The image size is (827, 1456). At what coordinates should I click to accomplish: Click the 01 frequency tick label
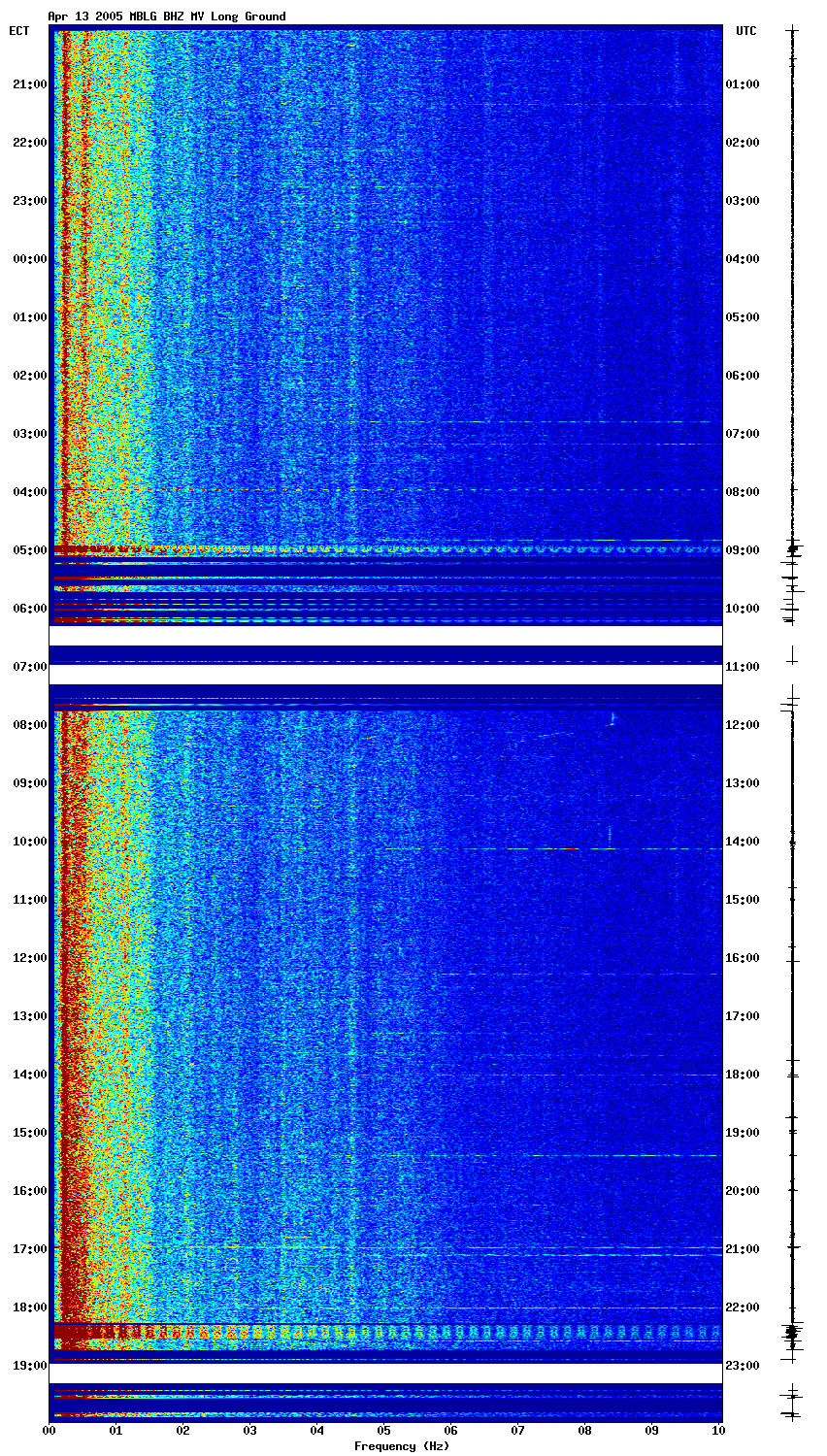(x=116, y=1431)
